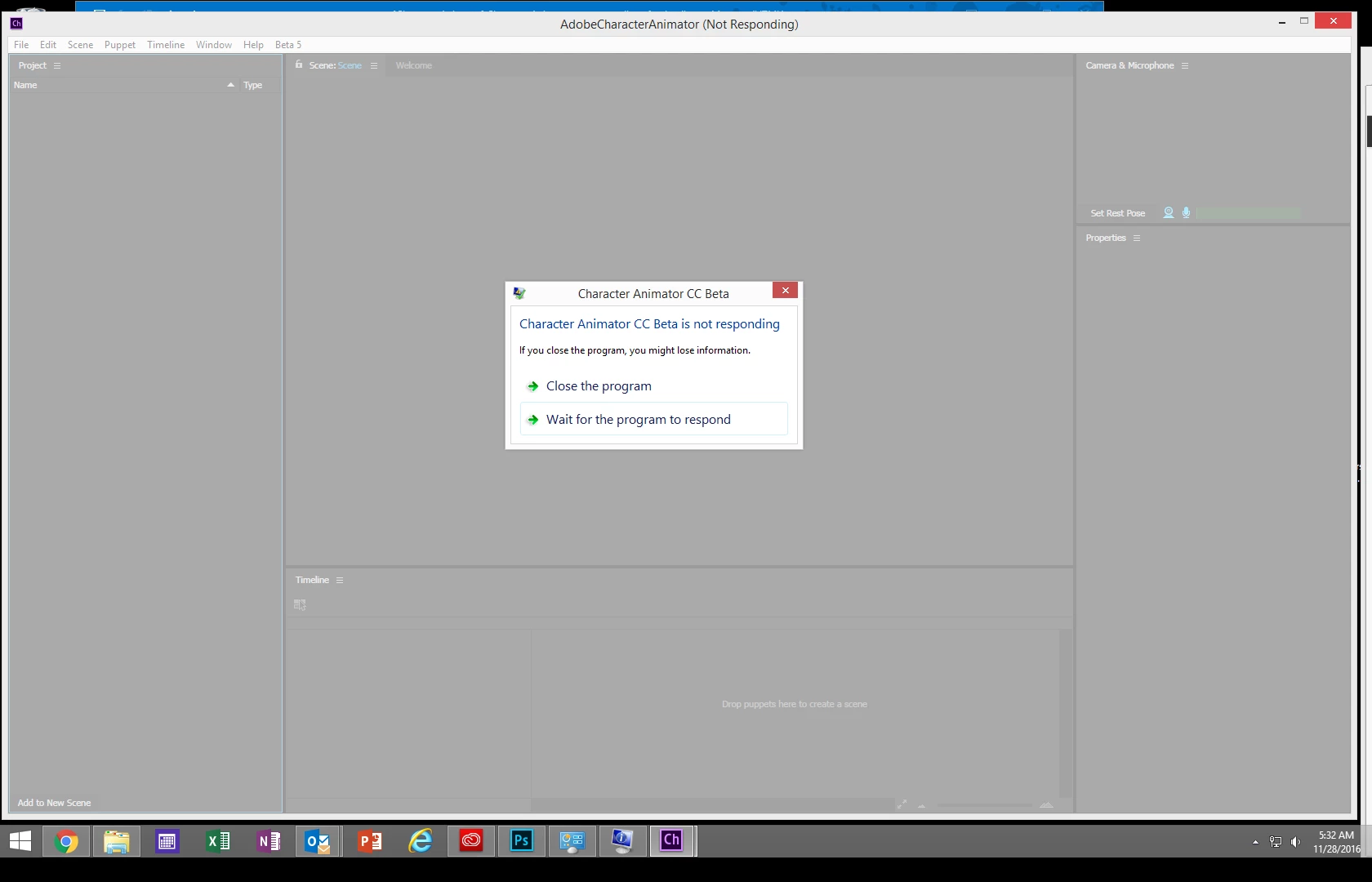Viewport: 1372px width, 882px height.
Task: Click the timeline vertical scrollbar
Action: (1066, 712)
